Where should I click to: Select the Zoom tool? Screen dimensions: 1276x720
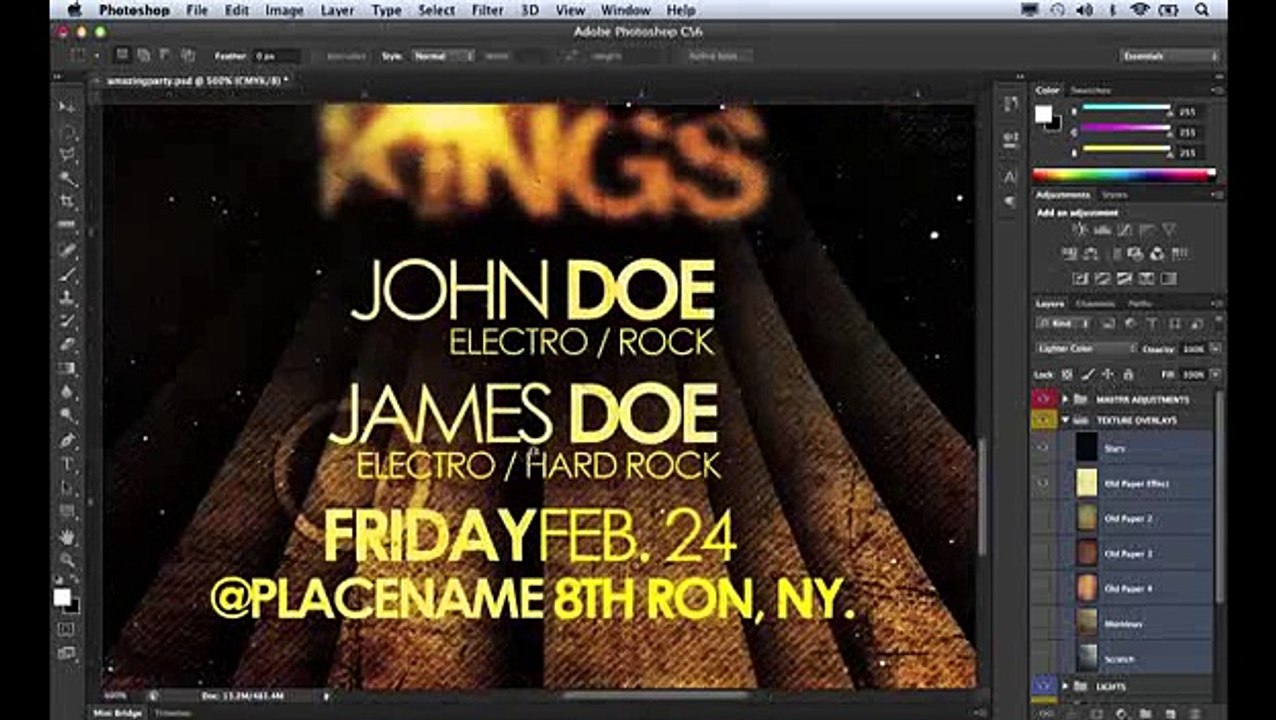pyautogui.click(x=67, y=559)
